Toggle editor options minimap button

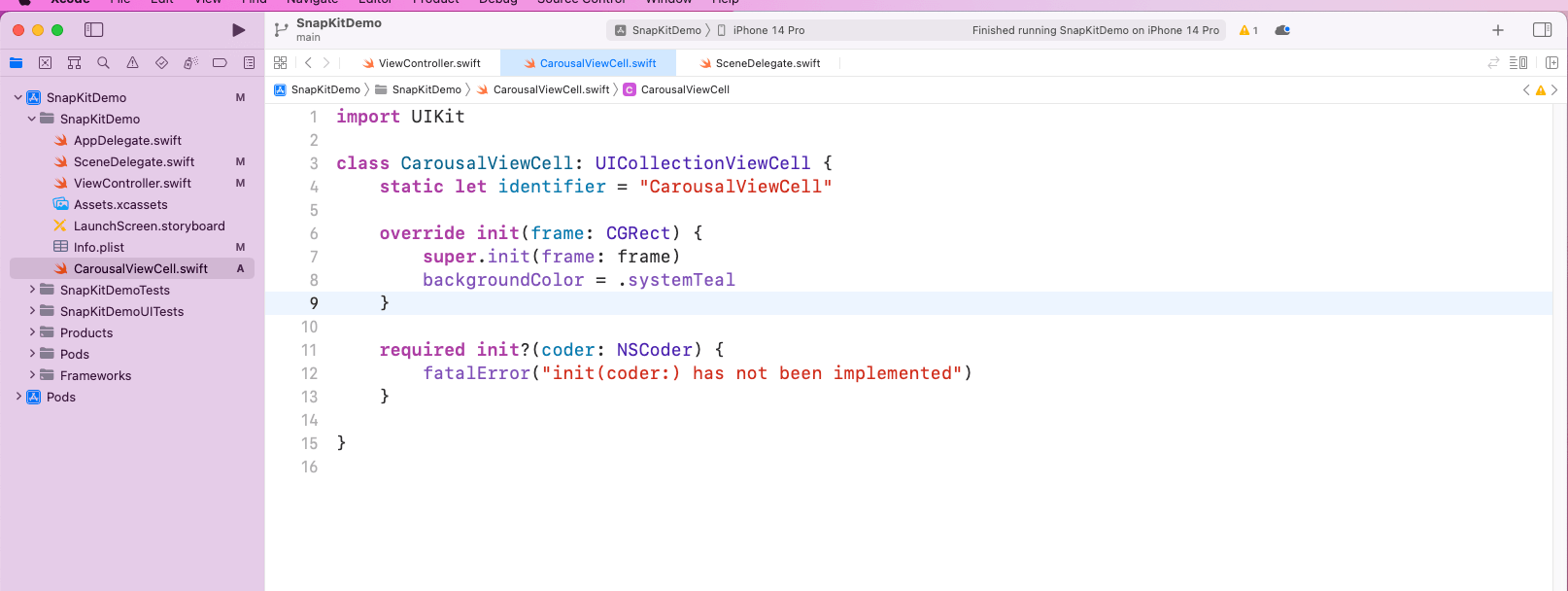1518,63
